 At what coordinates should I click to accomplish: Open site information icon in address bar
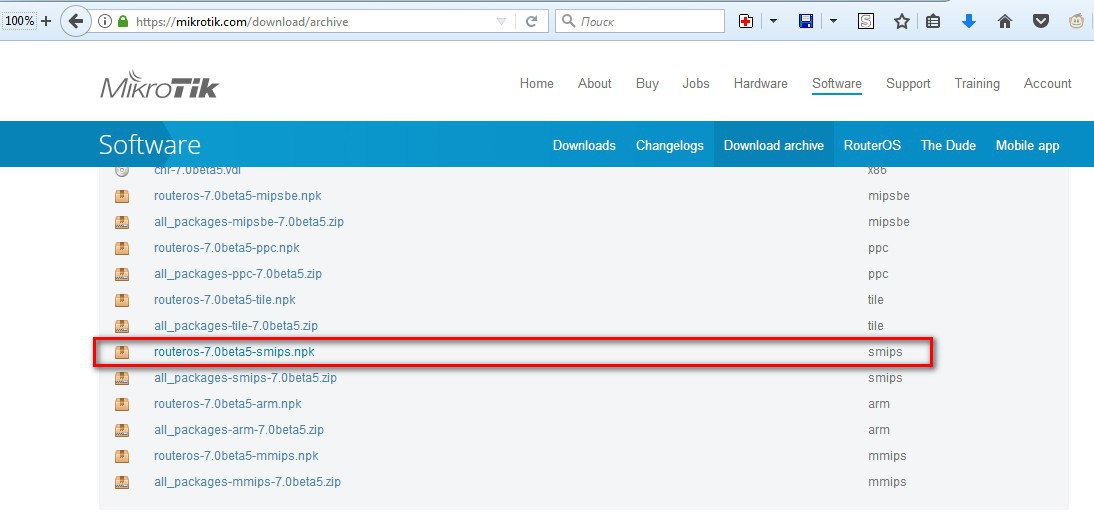tap(105, 22)
